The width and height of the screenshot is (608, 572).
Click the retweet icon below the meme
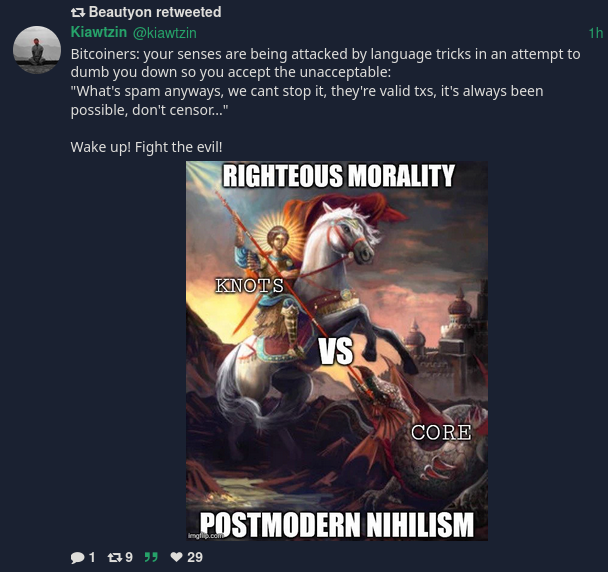coord(114,558)
